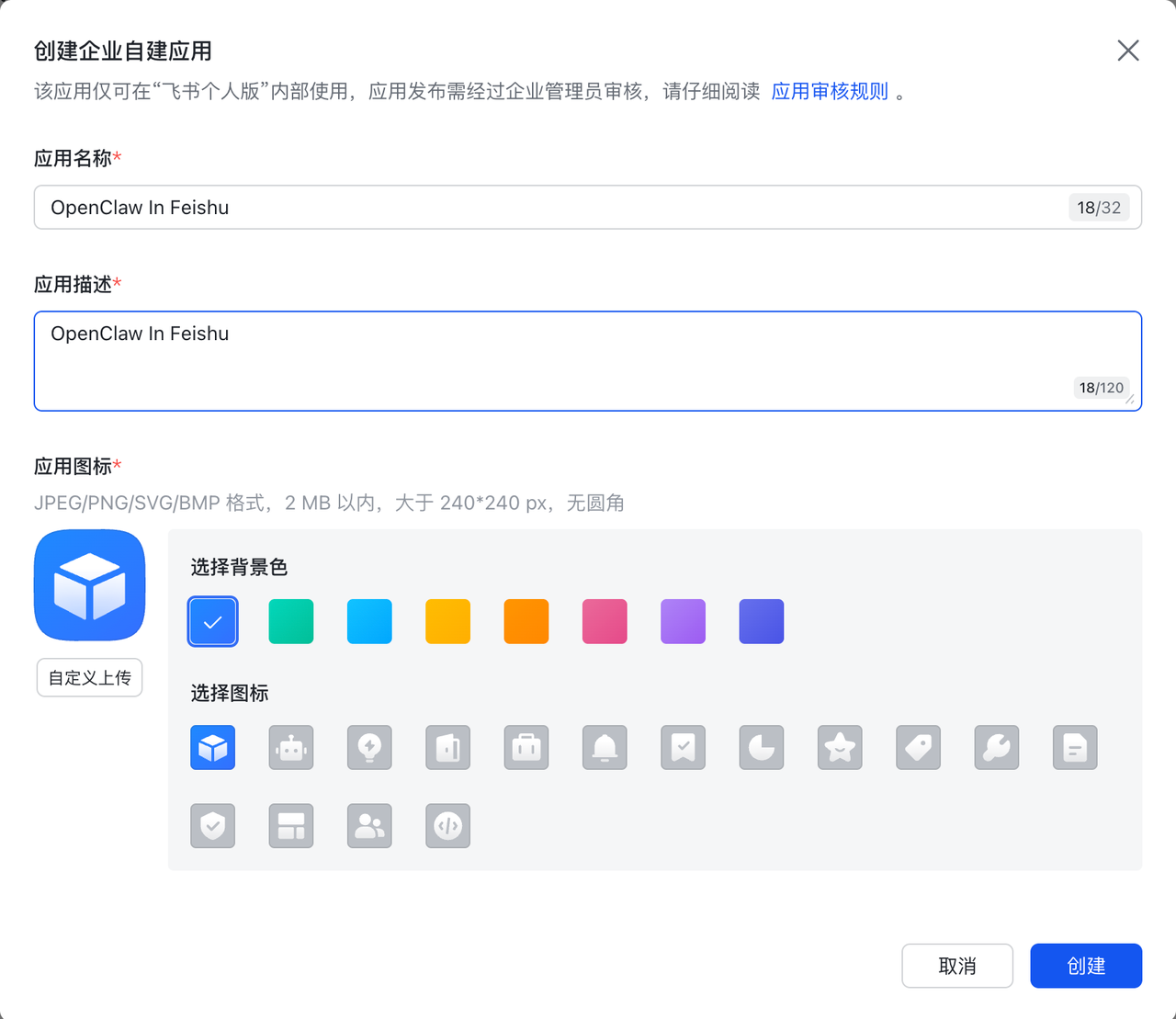Viewport: 1176px width, 1019px height.
Task: Click 自定义上传 to upload a custom icon
Action: (x=89, y=677)
